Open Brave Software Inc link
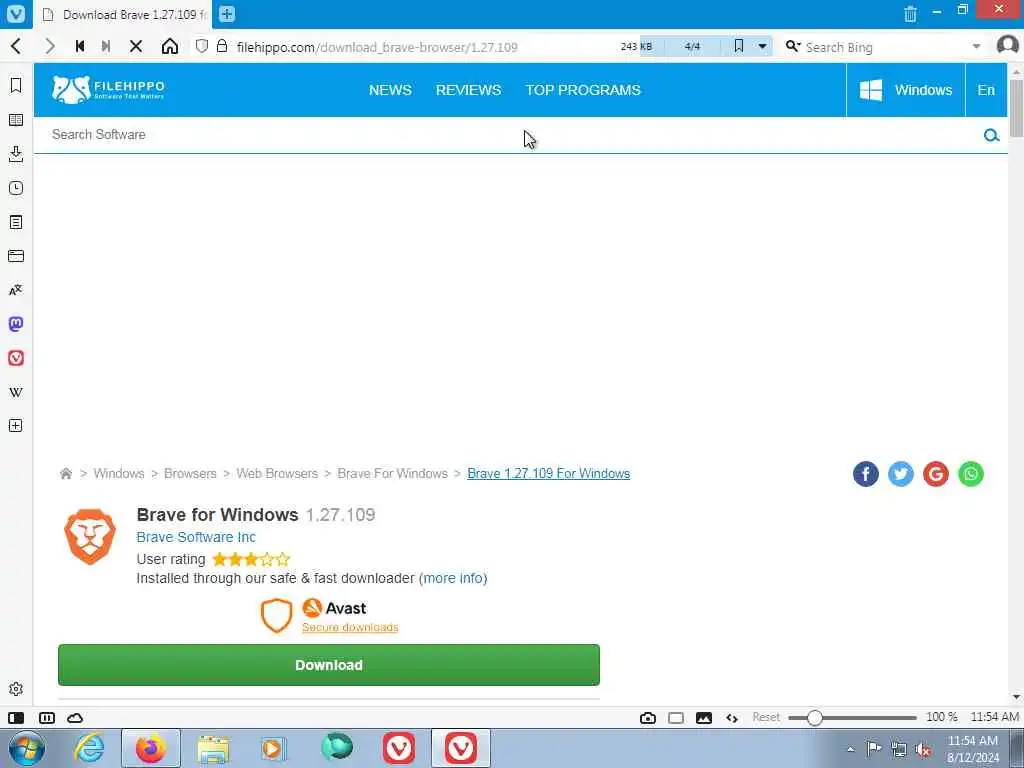The width and height of the screenshot is (1024, 768). pos(196,537)
